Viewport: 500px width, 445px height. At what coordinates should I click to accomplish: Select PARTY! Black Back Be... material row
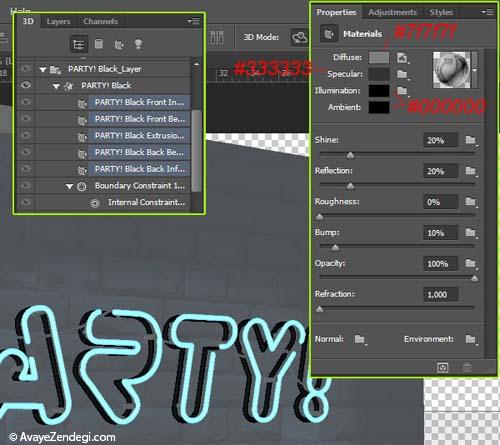tap(139, 152)
